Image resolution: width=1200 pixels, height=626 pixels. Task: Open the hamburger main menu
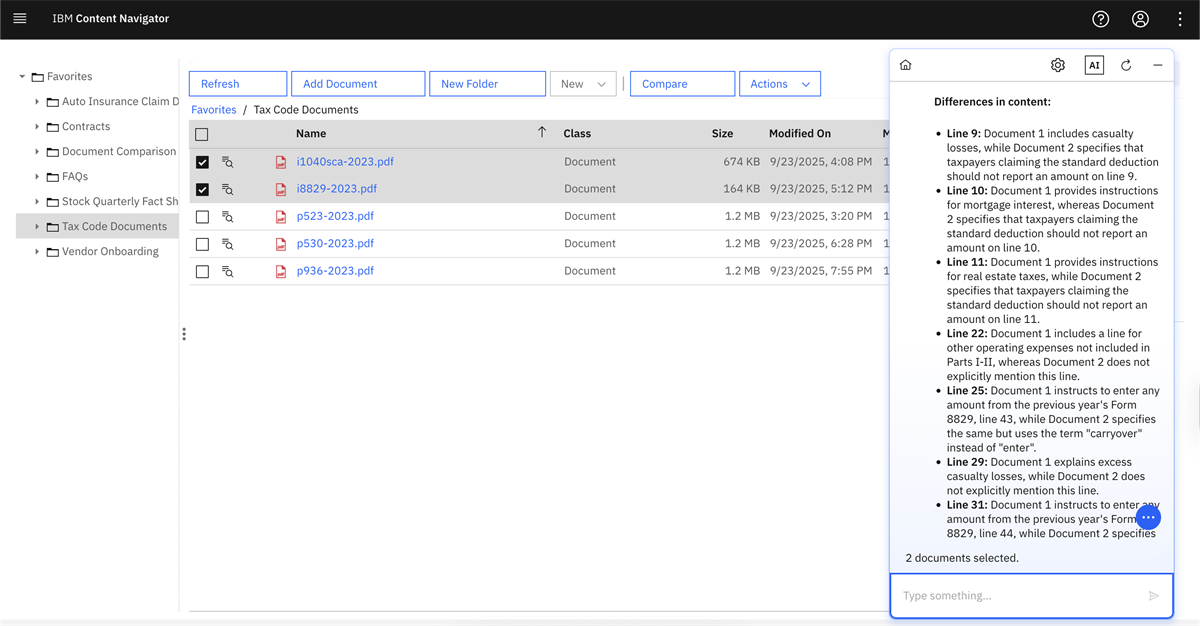point(20,19)
